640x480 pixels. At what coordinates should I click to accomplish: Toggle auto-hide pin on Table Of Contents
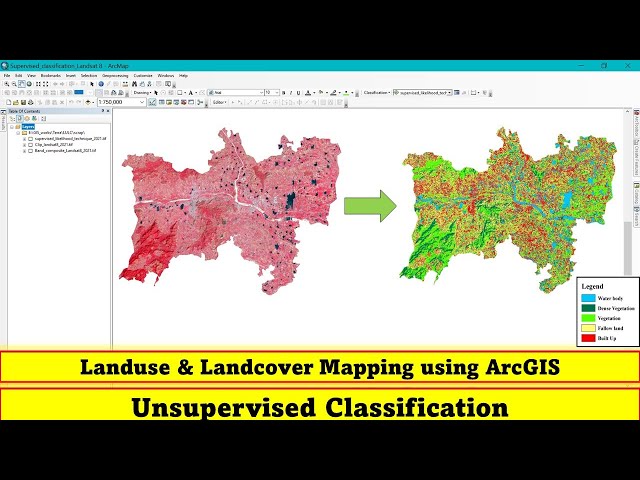coord(103,111)
